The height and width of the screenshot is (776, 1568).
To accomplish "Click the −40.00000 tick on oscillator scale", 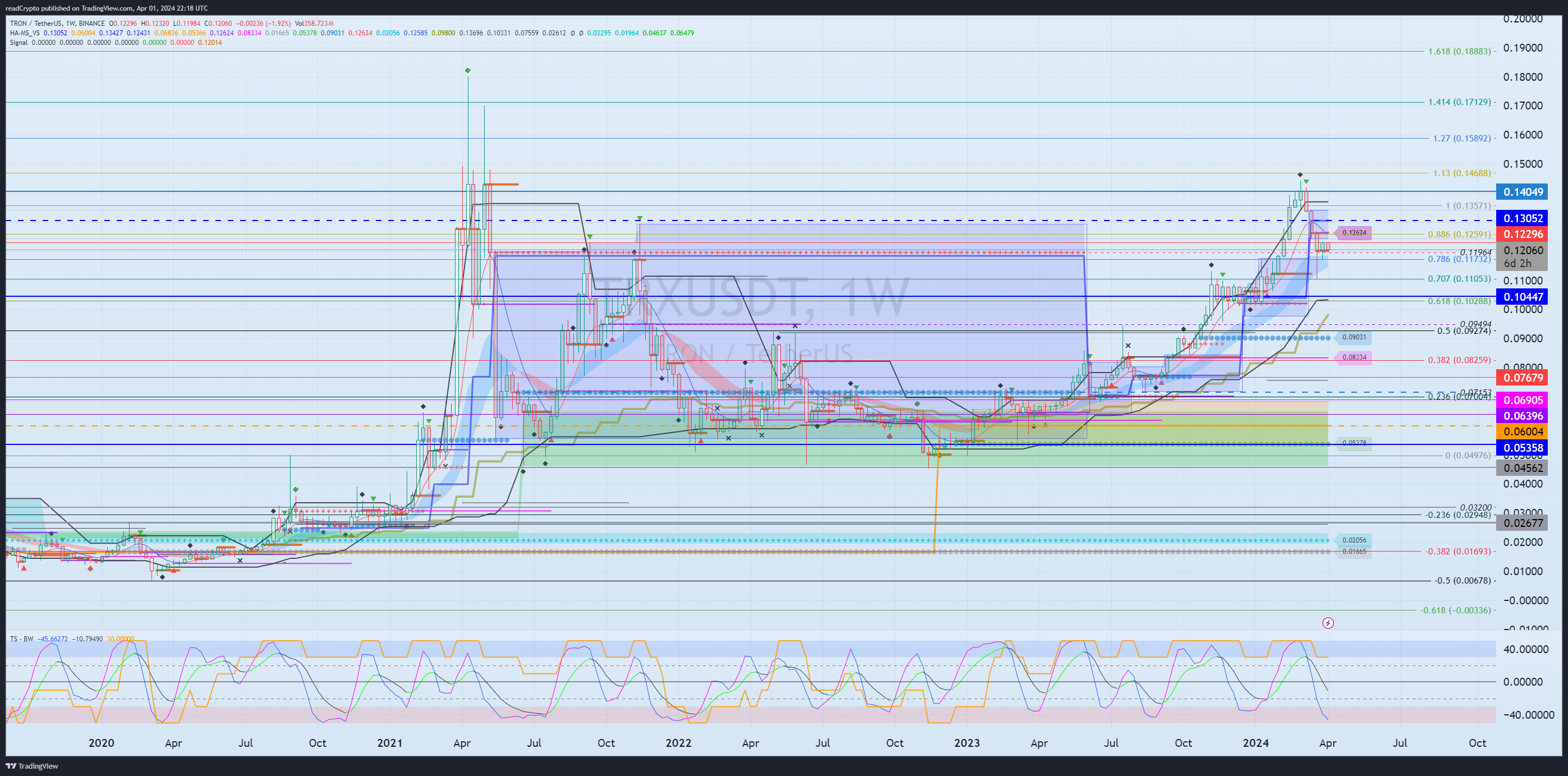I will (x=1528, y=714).
